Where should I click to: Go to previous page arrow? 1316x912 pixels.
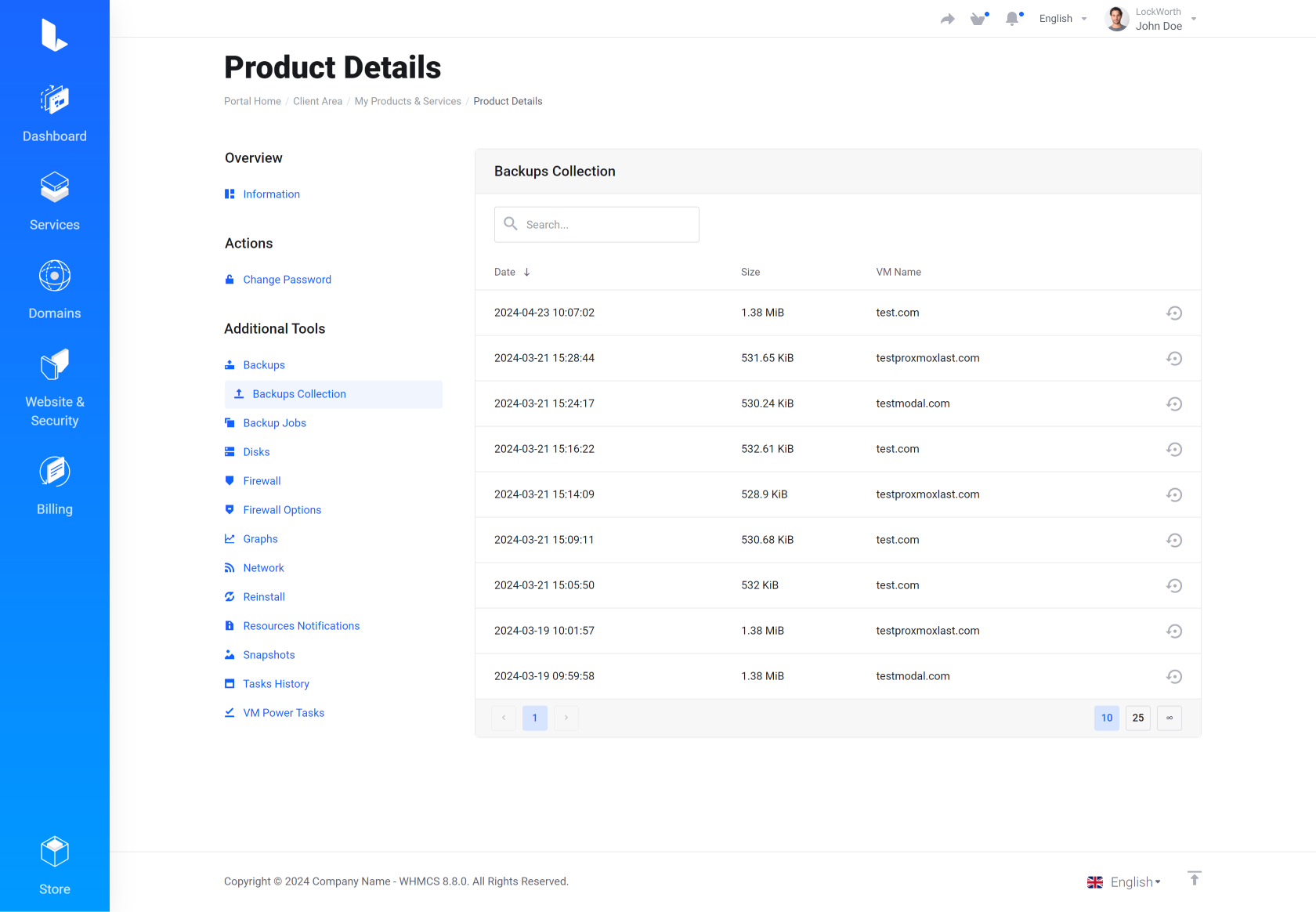504,718
